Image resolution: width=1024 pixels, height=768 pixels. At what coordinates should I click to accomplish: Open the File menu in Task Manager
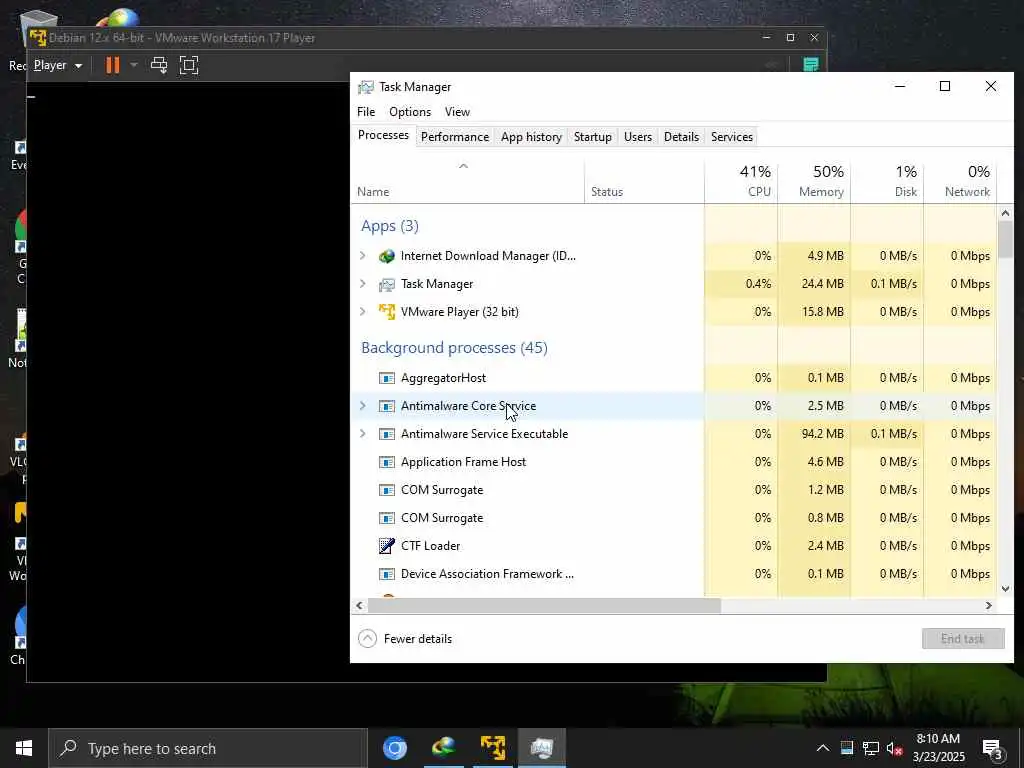[x=366, y=112]
